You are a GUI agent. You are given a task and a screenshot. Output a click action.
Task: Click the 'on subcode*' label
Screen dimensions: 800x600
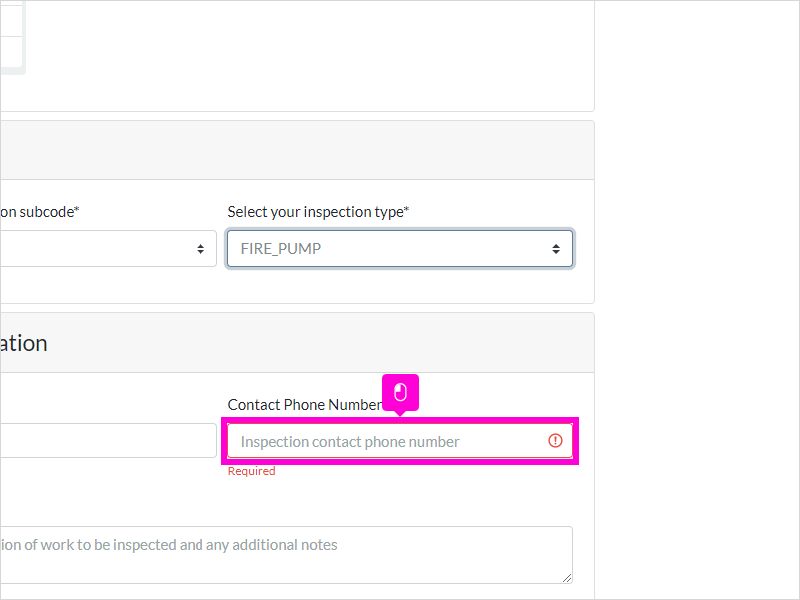pyautogui.click(x=40, y=212)
